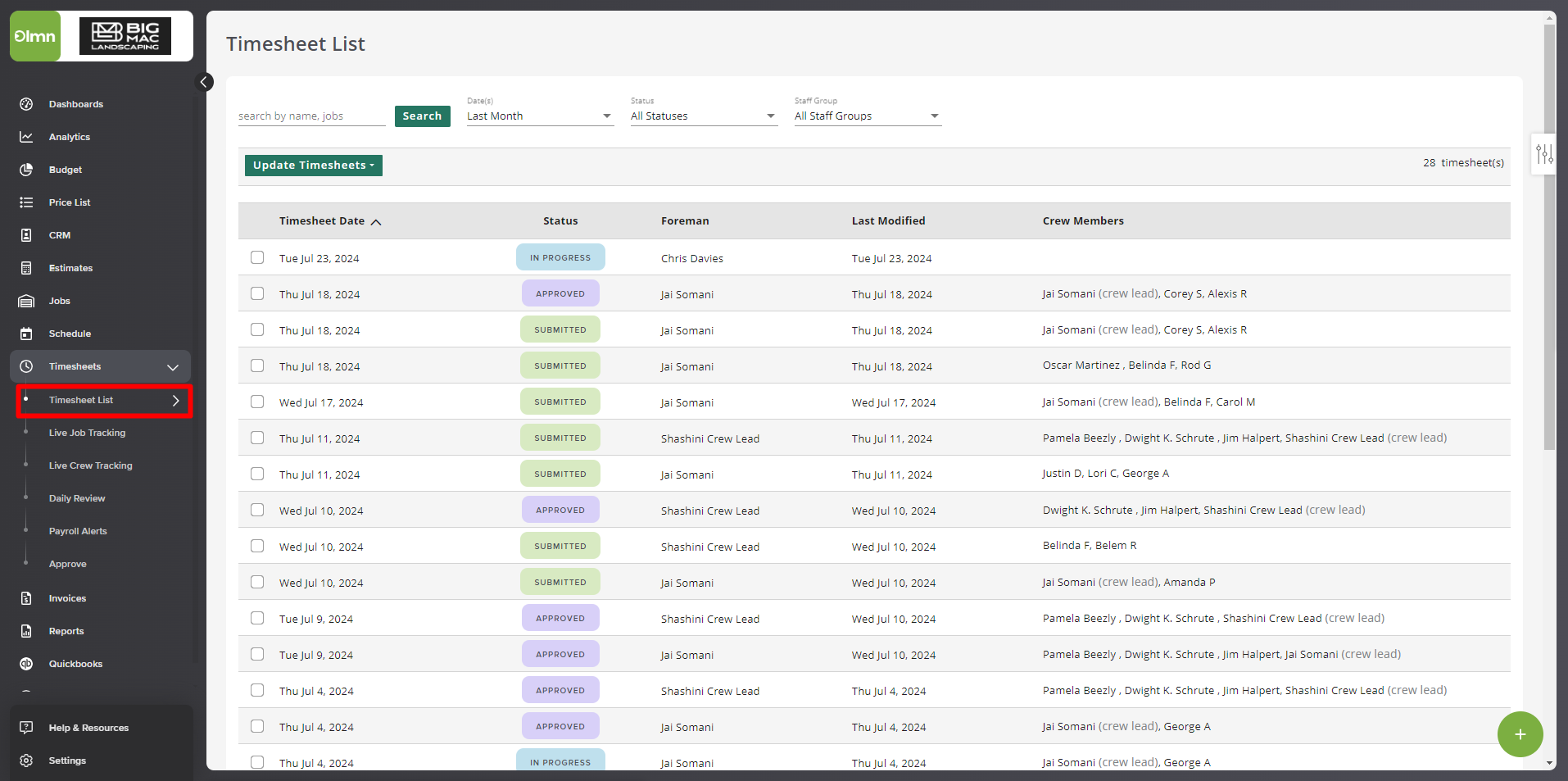Click the Quickbooks icon
1568x781 pixels.
26,664
